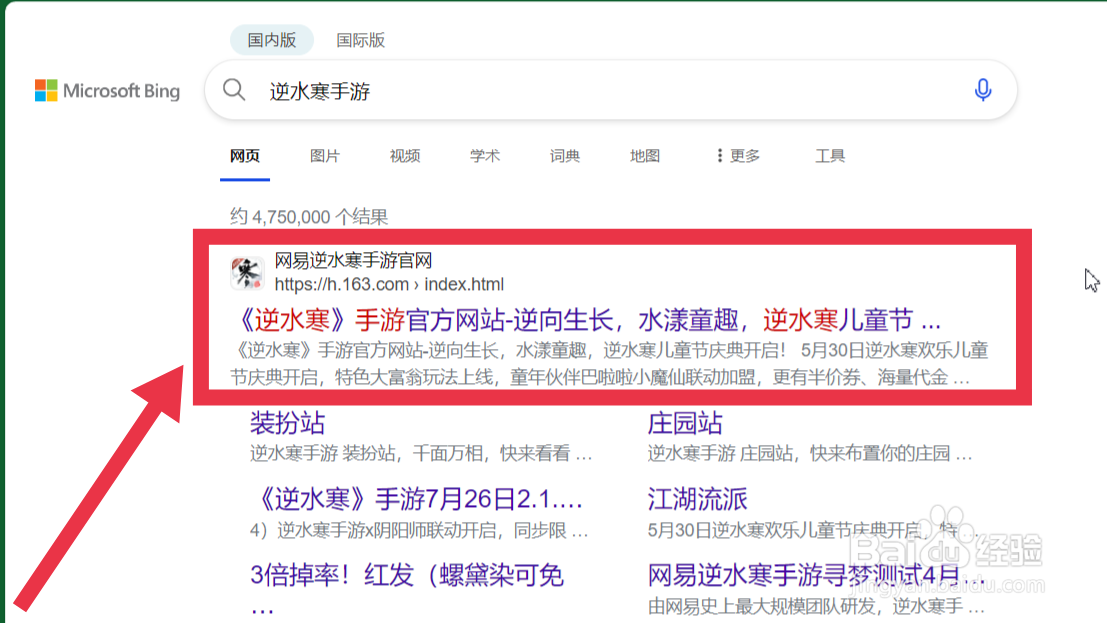Click the search magnifier icon

click(234, 90)
